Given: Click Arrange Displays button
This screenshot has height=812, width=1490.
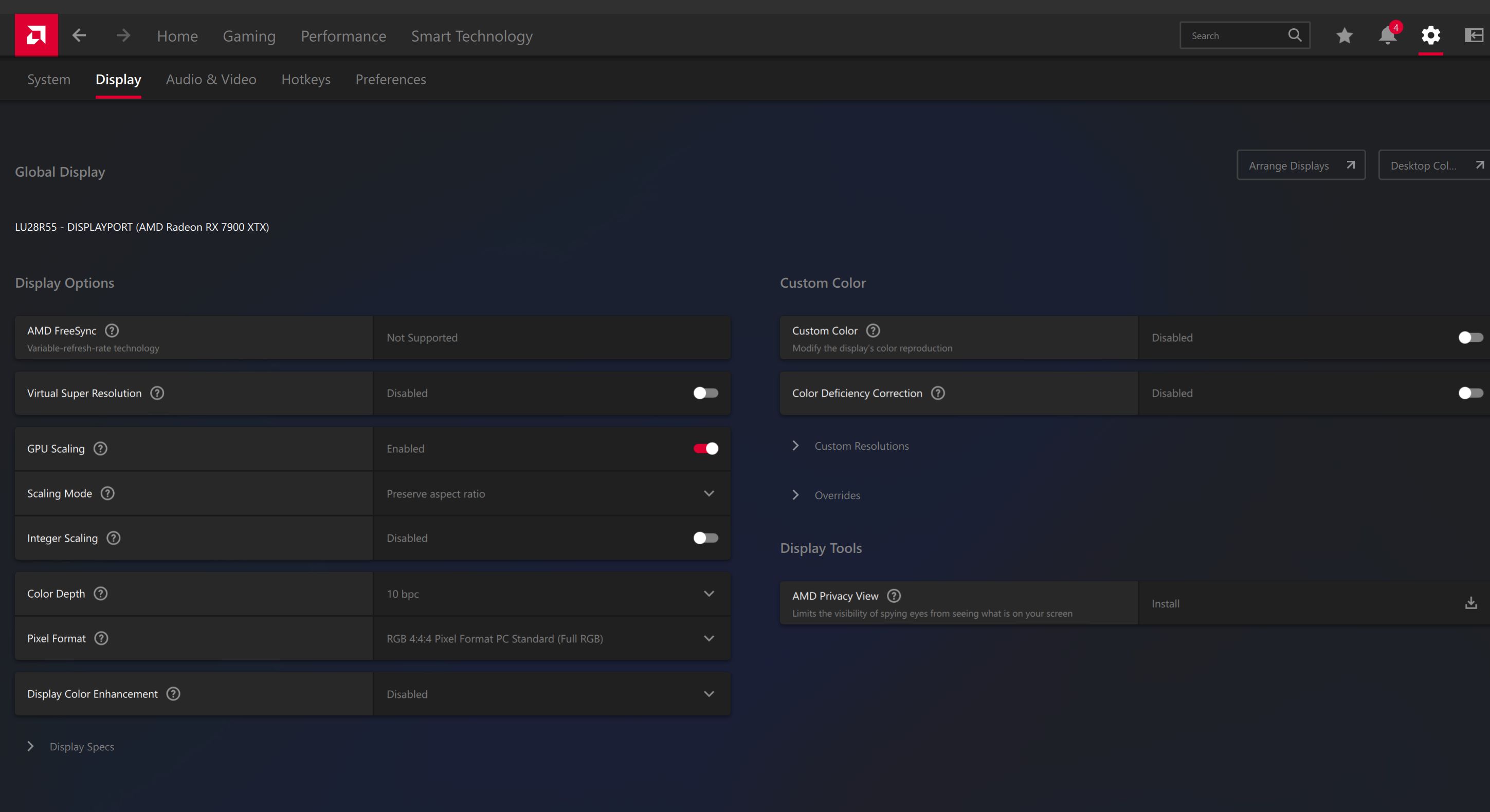Looking at the screenshot, I should 1301,165.
